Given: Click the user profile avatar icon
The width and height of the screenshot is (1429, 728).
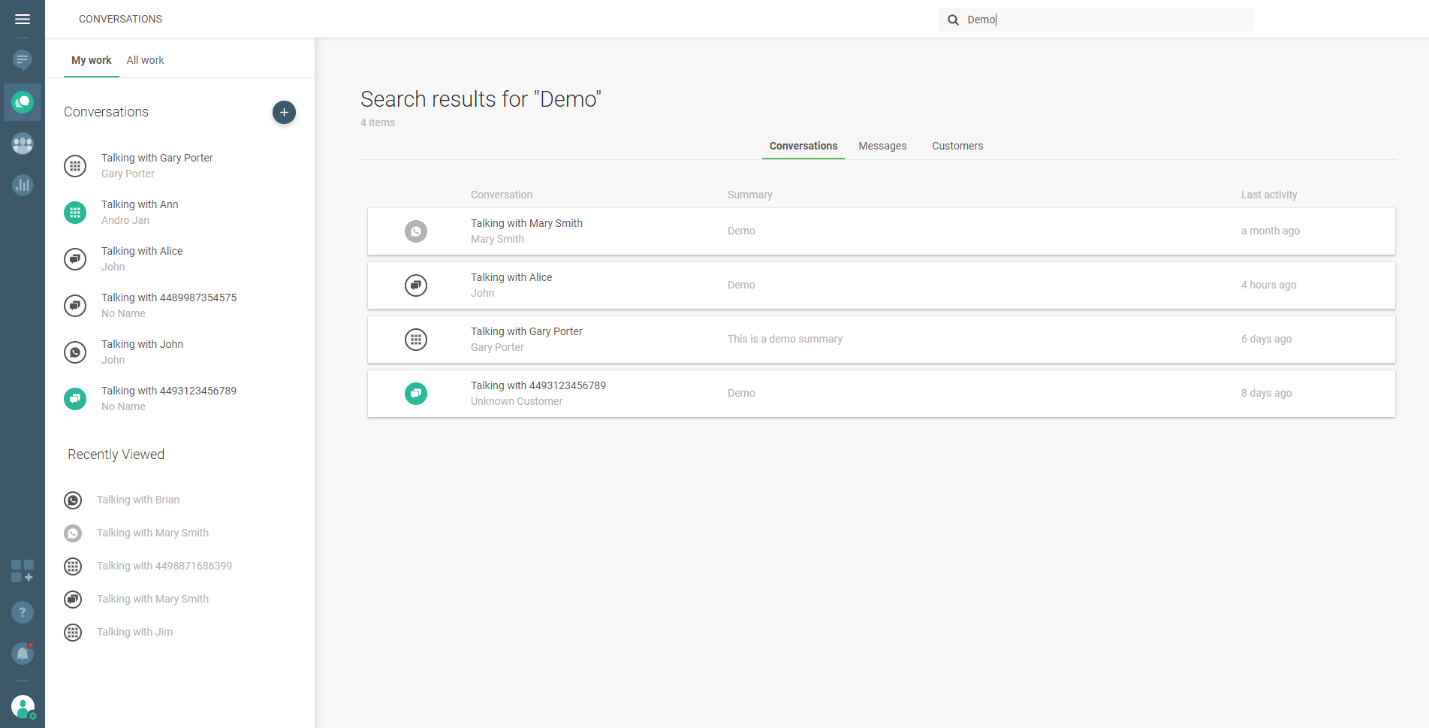Looking at the screenshot, I should click(22, 707).
